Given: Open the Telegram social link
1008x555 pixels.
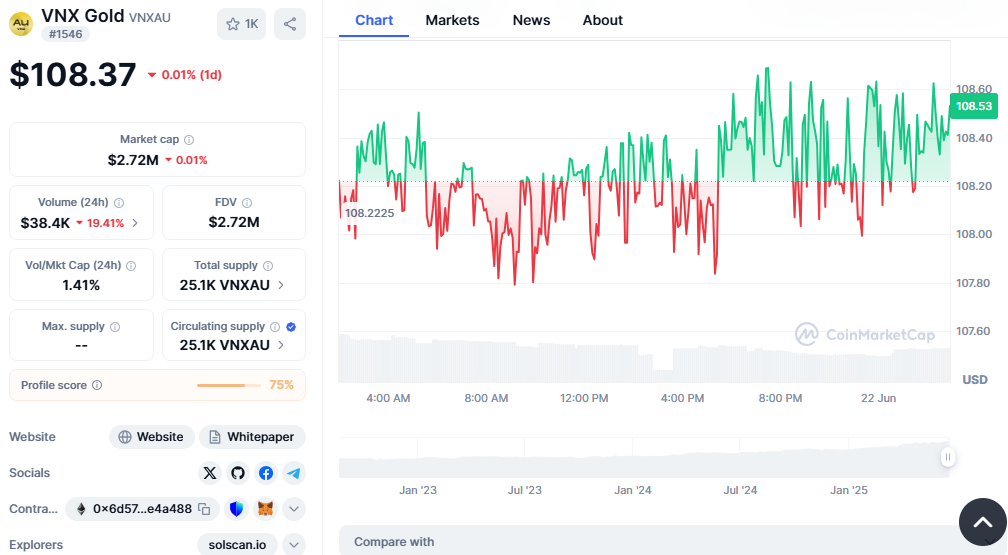Looking at the screenshot, I should coord(294,473).
